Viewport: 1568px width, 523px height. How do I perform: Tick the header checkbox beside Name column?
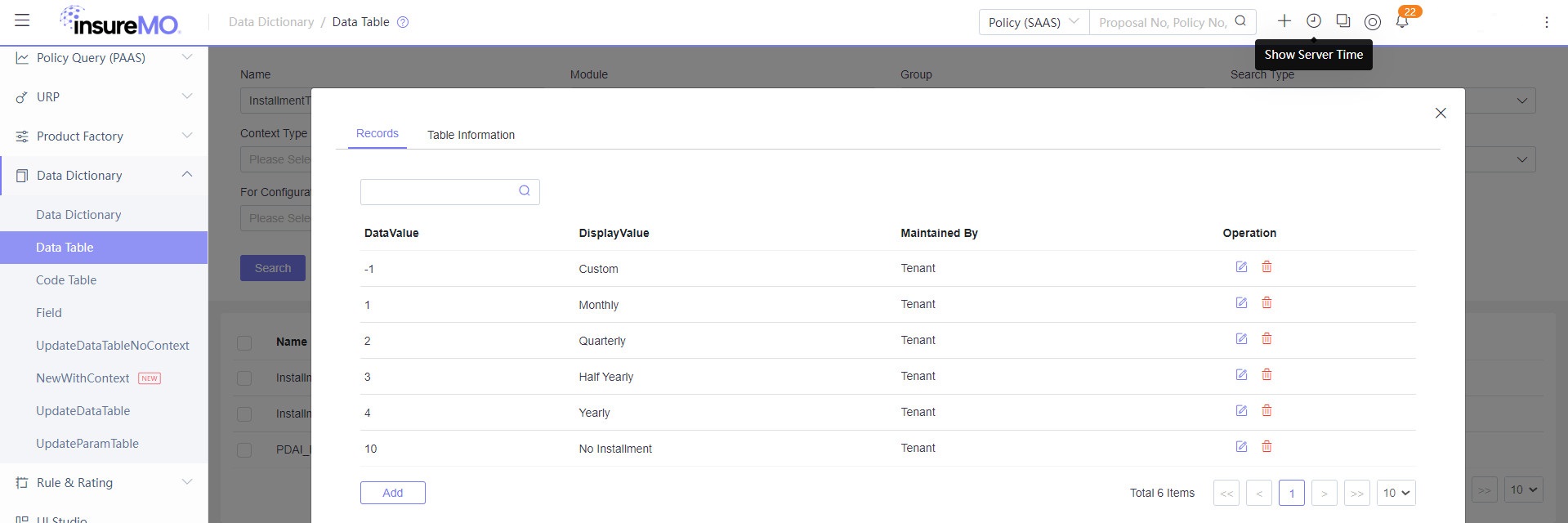point(244,342)
